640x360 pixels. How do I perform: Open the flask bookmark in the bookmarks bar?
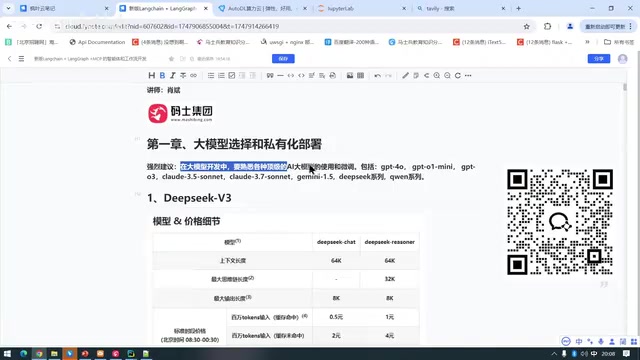(544, 42)
